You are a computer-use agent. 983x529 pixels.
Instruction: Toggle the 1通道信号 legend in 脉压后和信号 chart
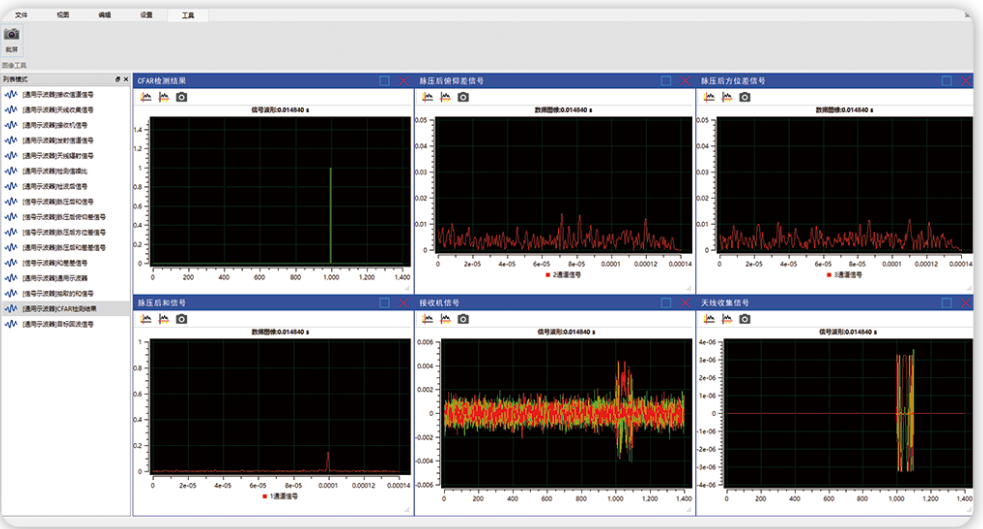[280, 496]
